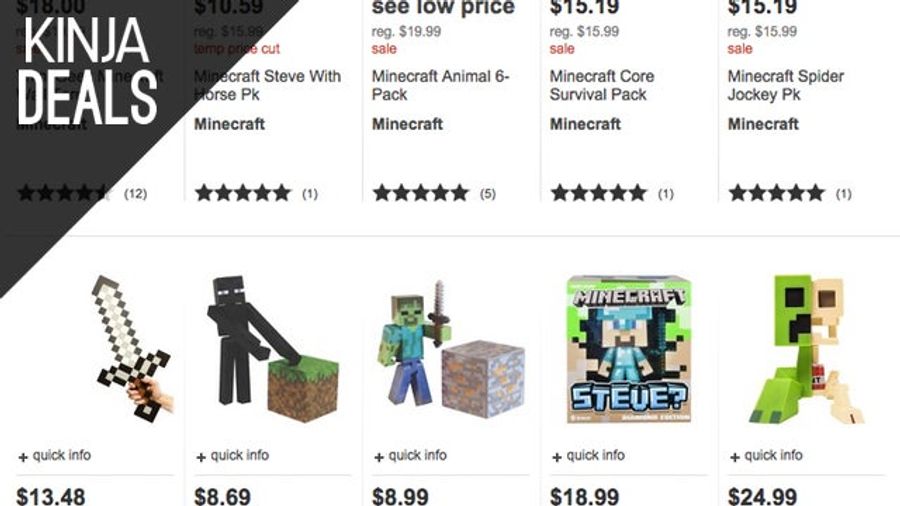The height and width of the screenshot is (506, 900).
Task: Open the Minecraft foam sword product image
Action: (132, 348)
